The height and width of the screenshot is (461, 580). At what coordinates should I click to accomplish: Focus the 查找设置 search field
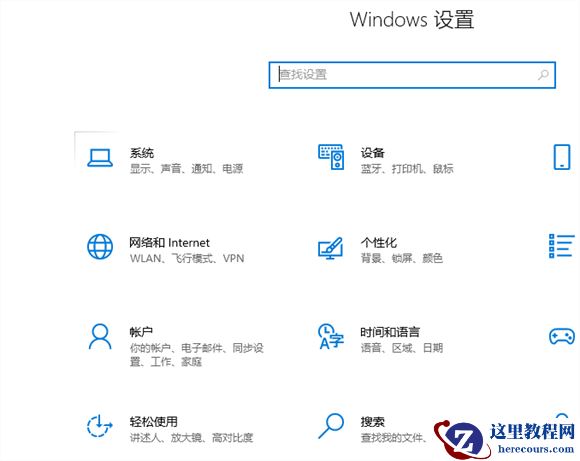tap(412, 75)
